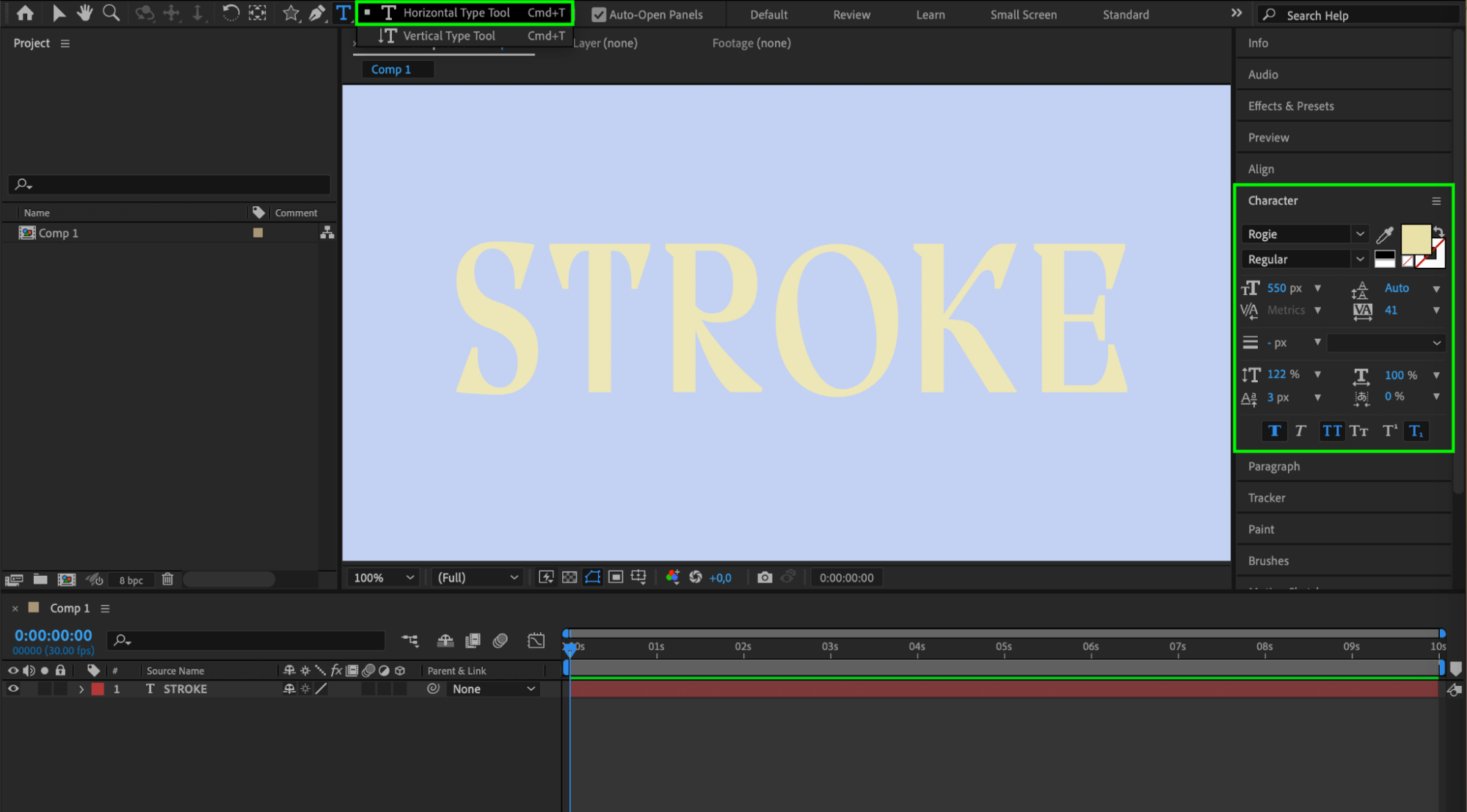The height and width of the screenshot is (812, 1467).
Task: Toggle transparency grid in viewer
Action: pos(569,577)
